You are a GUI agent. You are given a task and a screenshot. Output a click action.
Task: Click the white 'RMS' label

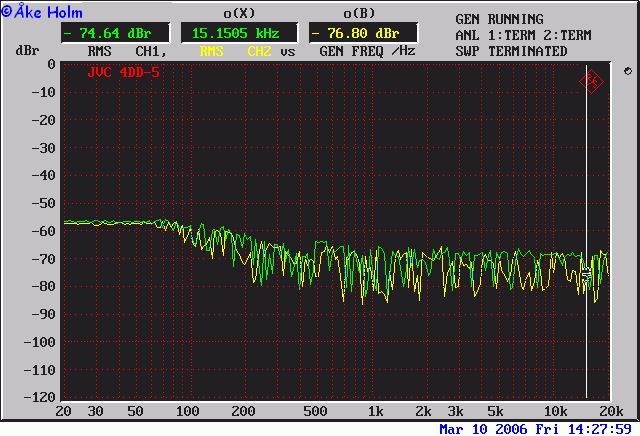99,51
